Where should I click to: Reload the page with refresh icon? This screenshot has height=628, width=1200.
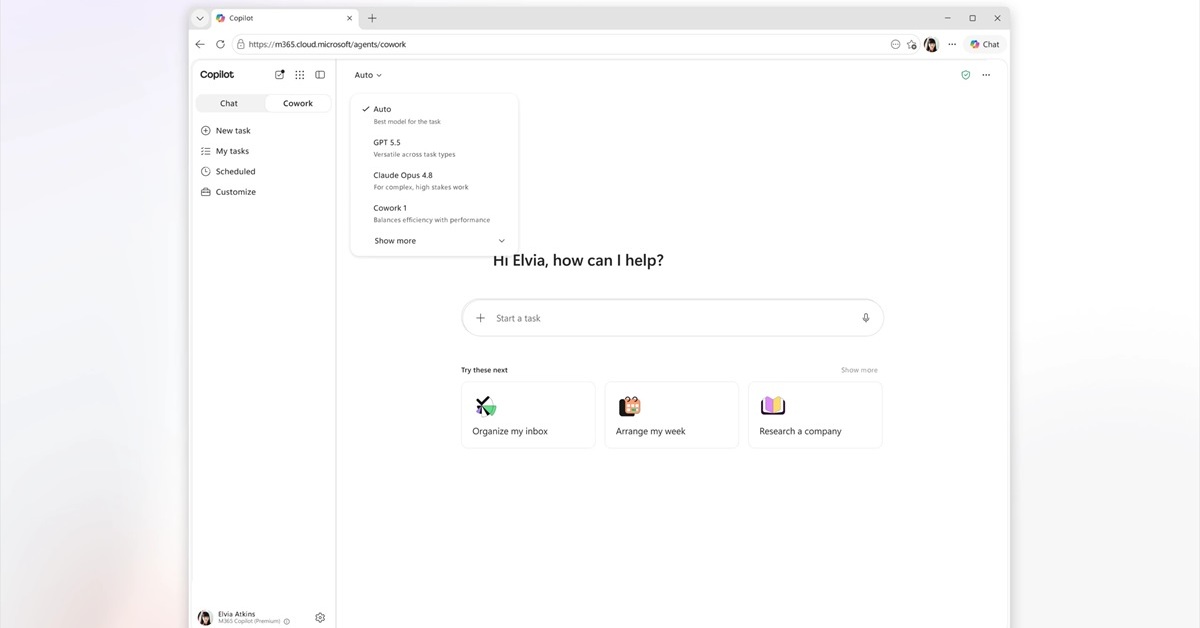pyautogui.click(x=220, y=44)
